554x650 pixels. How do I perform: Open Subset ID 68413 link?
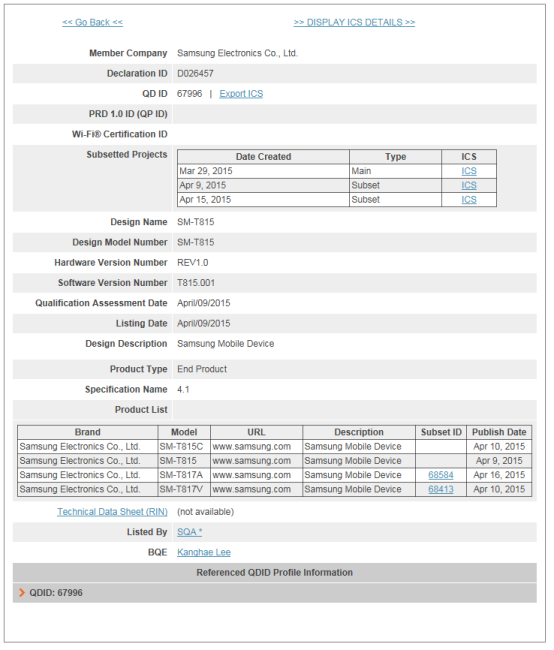pyautogui.click(x=441, y=490)
